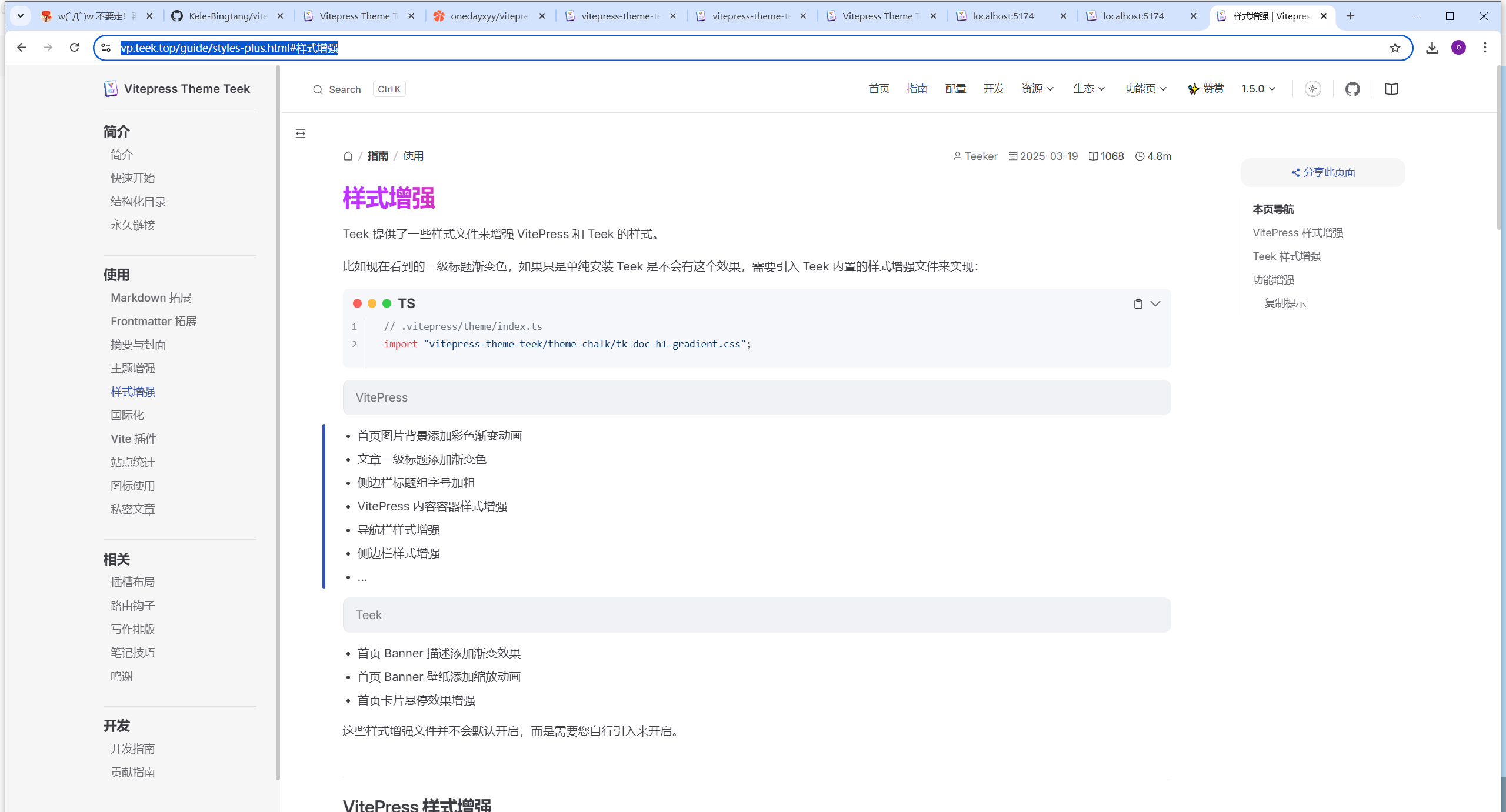Viewport: 1506px width, 812px height.
Task: Expand the 生态 navigation dropdown
Action: click(1088, 89)
